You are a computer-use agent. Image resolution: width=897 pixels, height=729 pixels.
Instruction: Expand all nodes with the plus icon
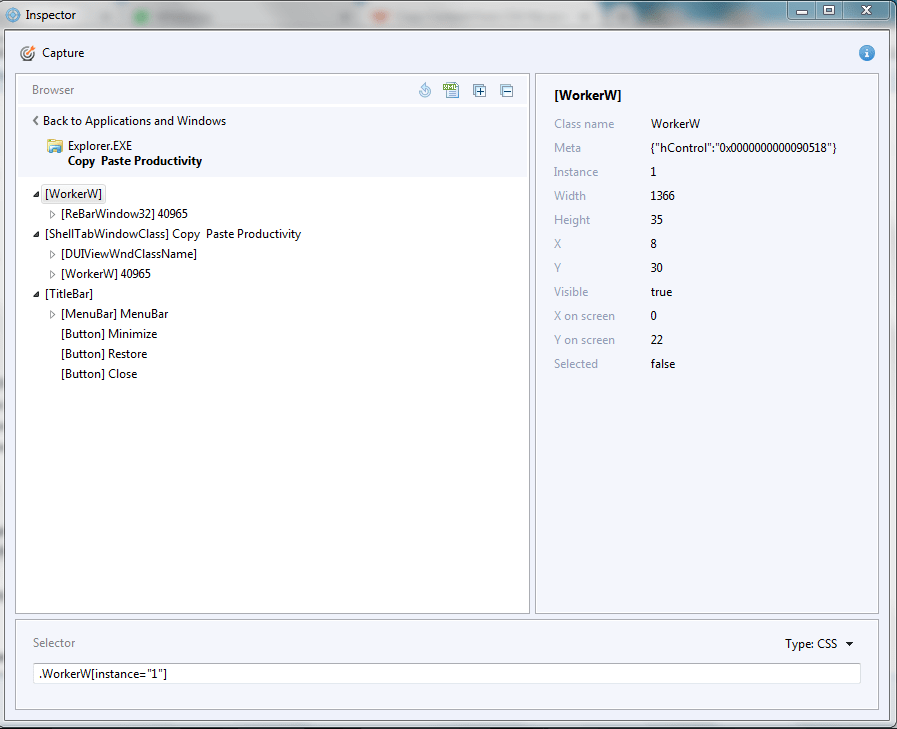click(479, 90)
